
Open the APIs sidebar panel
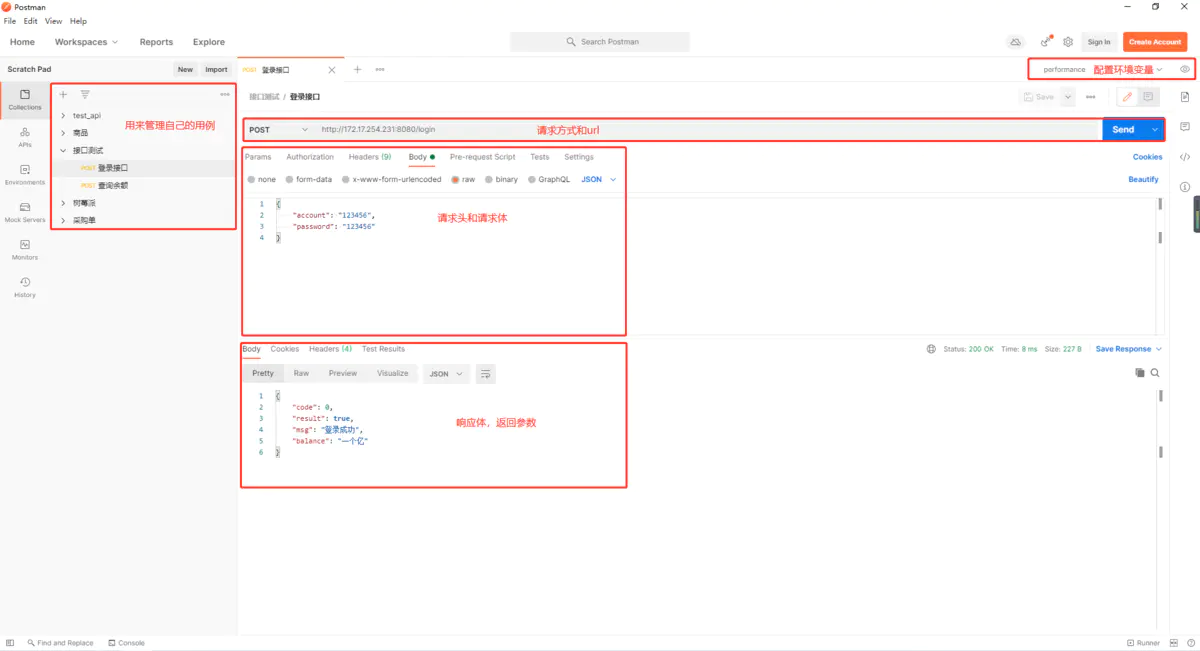point(25,137)
